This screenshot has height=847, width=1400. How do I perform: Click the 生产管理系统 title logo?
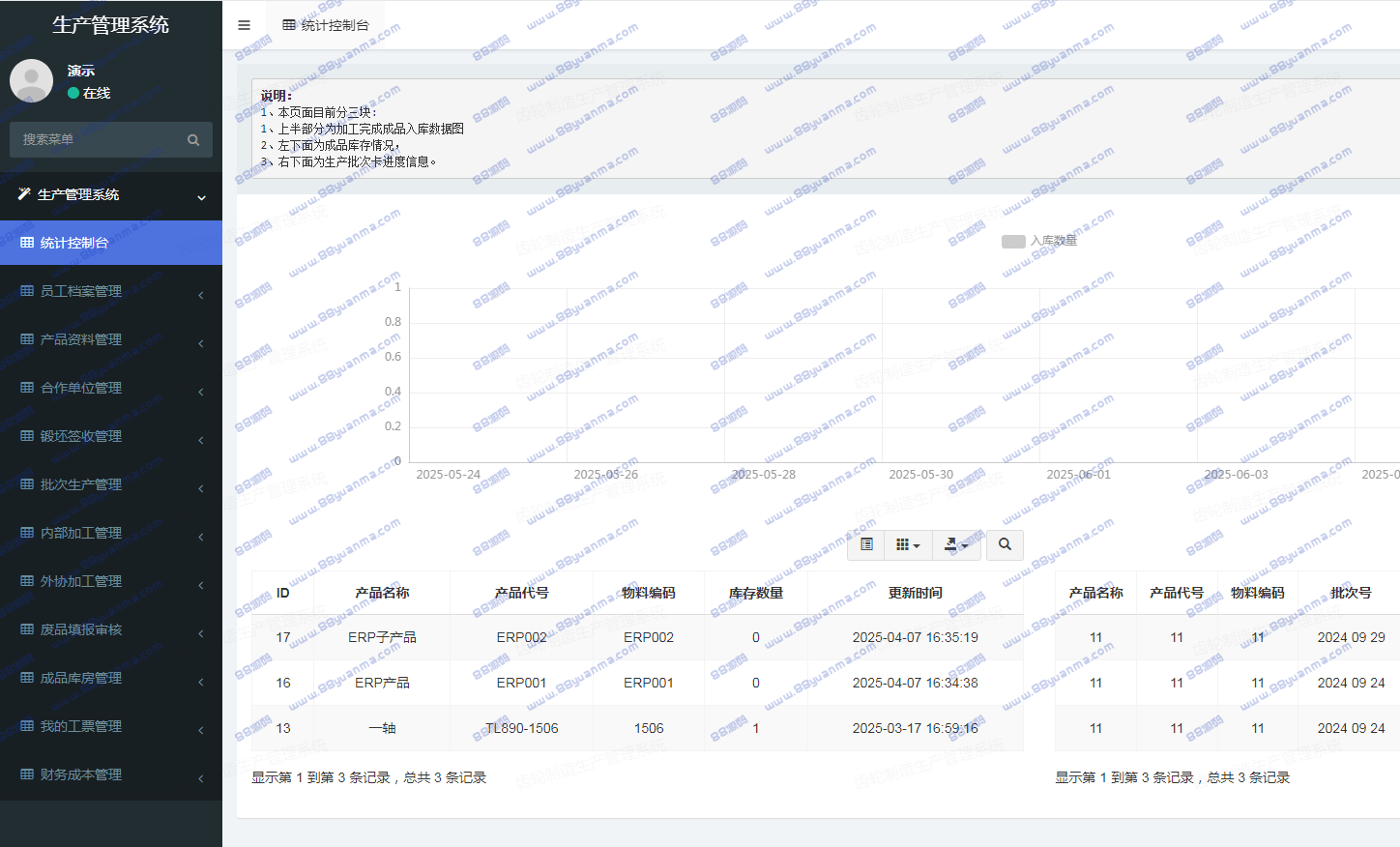111,25
